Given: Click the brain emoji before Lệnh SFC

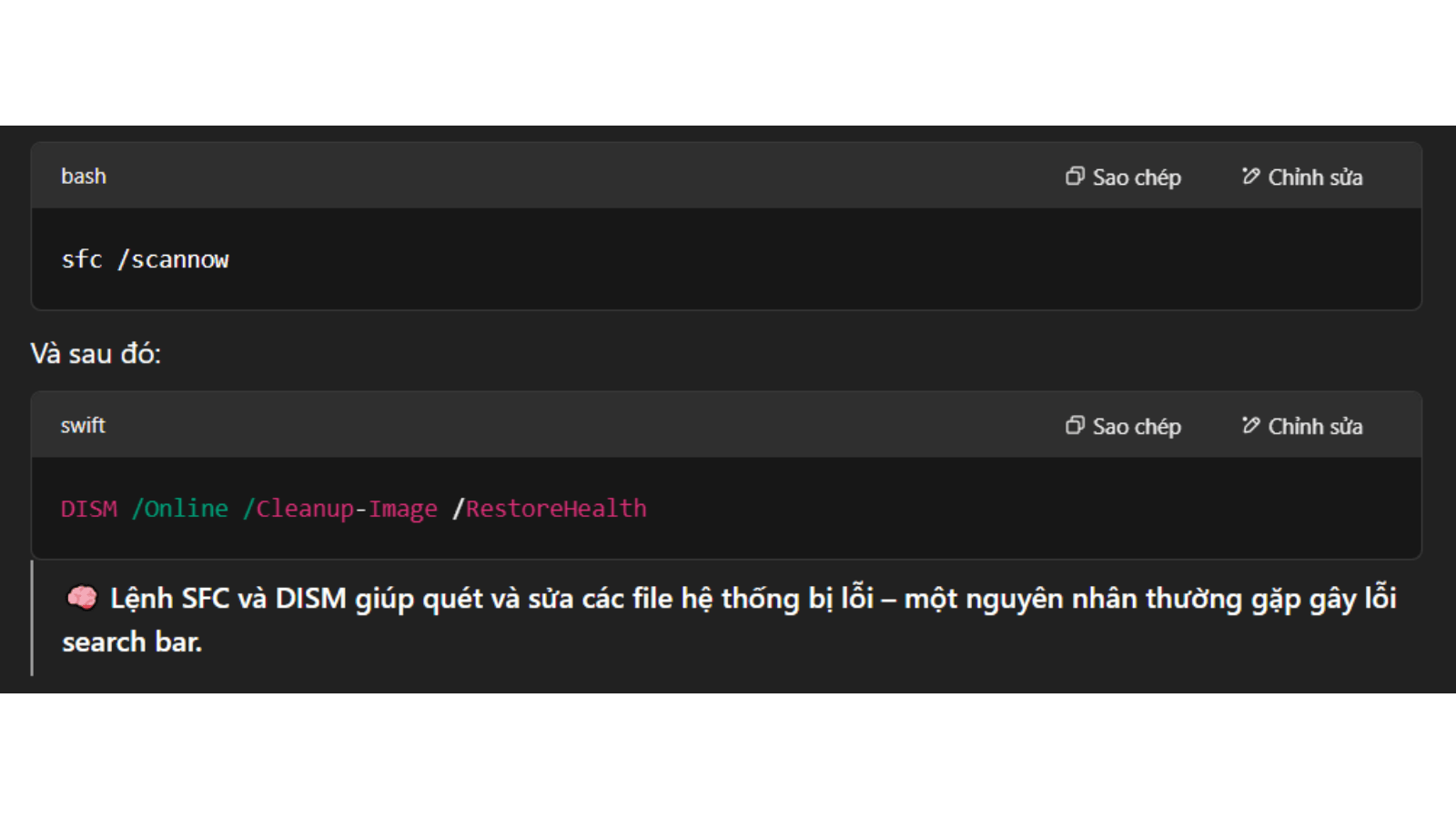Looking at the screenshot, I should [82, 598].
